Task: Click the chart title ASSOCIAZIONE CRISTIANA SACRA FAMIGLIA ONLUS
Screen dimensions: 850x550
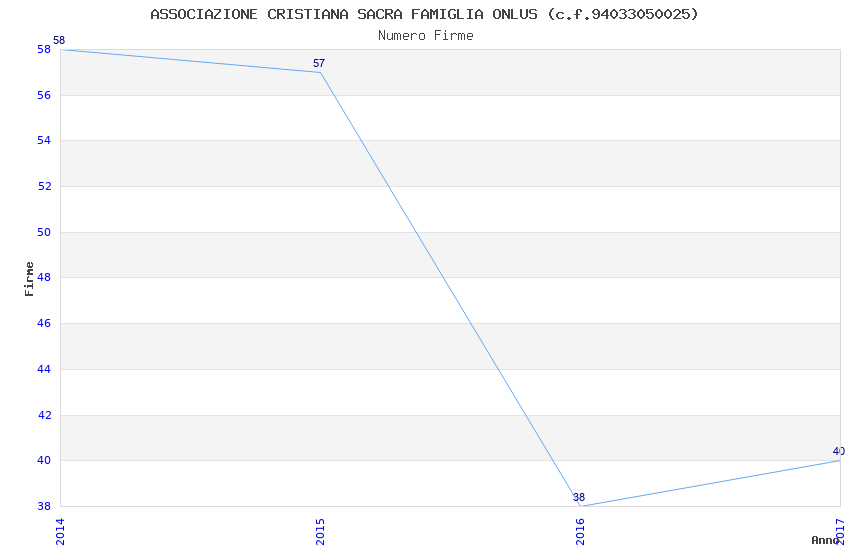Action: [x=424, y=14]
